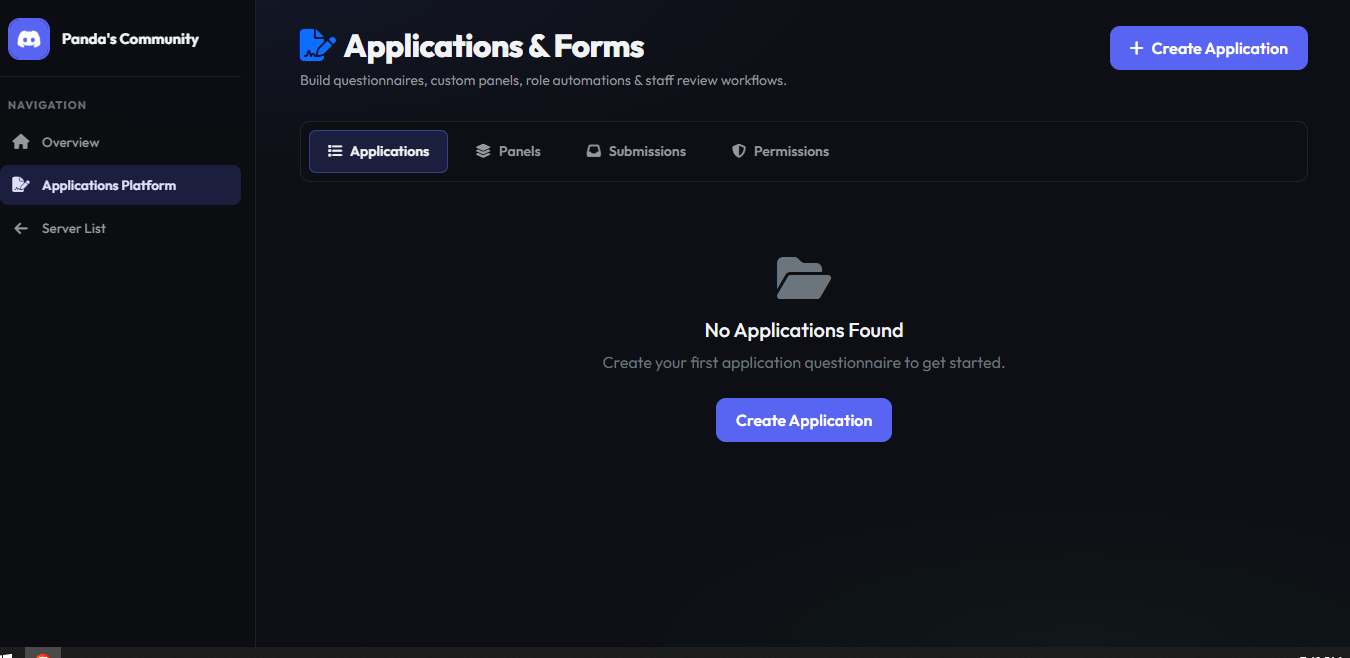This screenshot has width=1350, height=658.
Task: Click the top-right plus Create Application button
Action: (x=1208, y=48)
